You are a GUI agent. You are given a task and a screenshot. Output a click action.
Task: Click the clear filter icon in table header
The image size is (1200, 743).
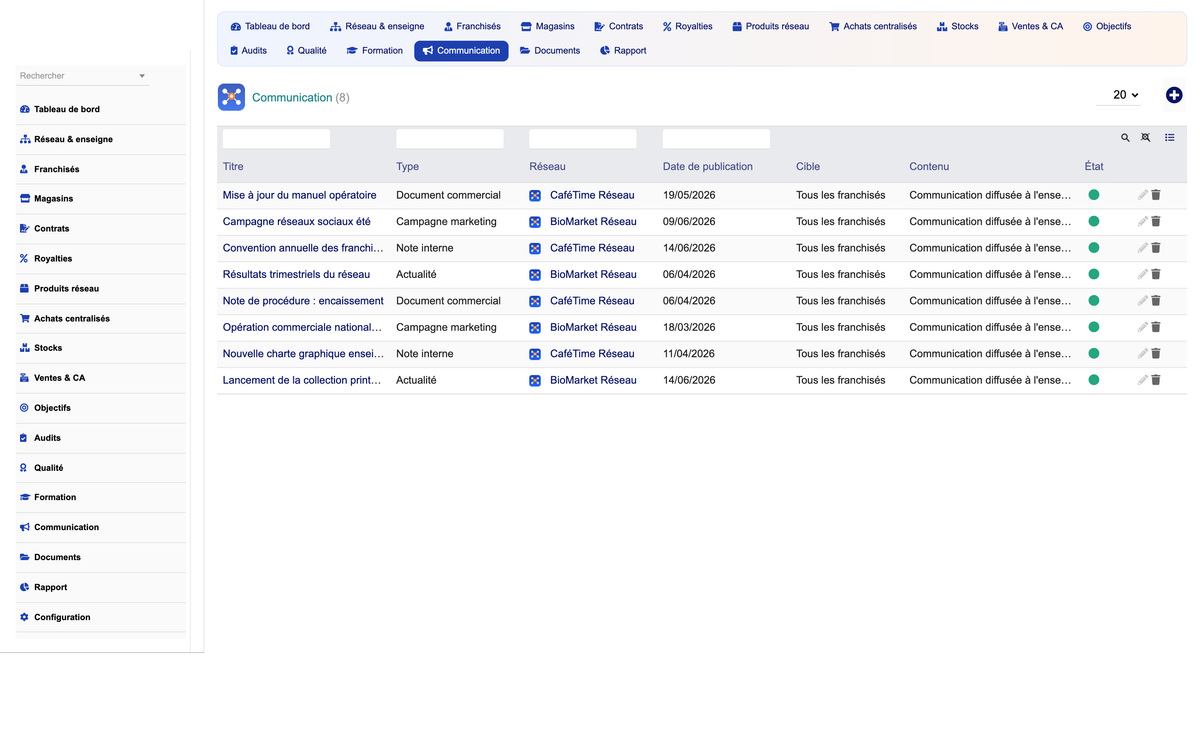[x=1146, y=138]
